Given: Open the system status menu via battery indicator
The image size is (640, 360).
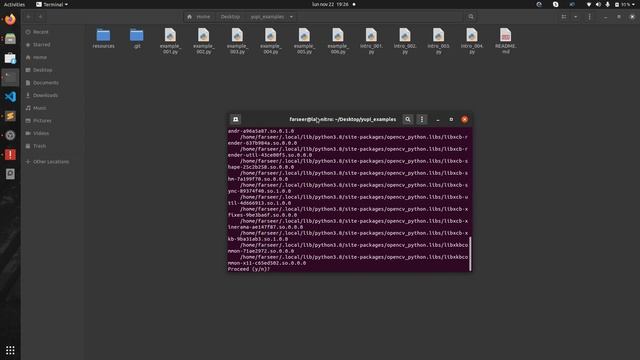Looking at the screenshot, I should click(x=624, y=4).
